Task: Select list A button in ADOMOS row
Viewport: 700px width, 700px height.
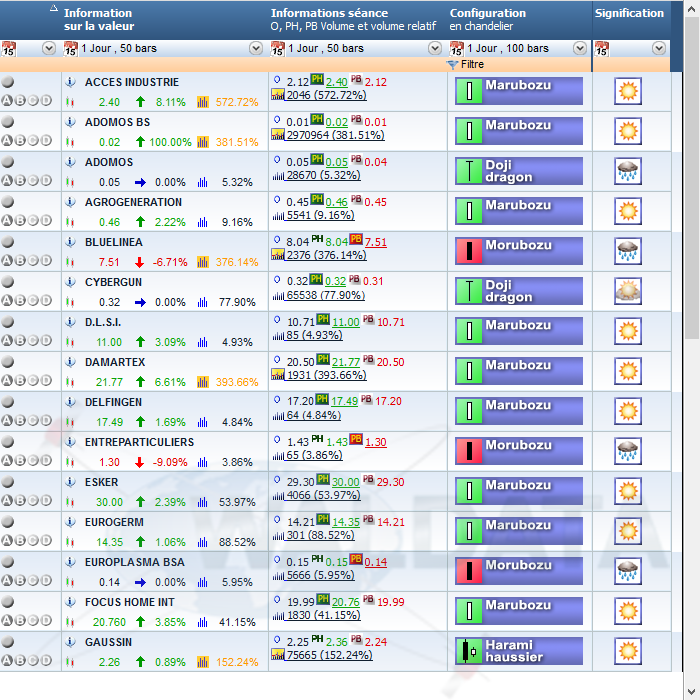Action: [x=7, y=180]
